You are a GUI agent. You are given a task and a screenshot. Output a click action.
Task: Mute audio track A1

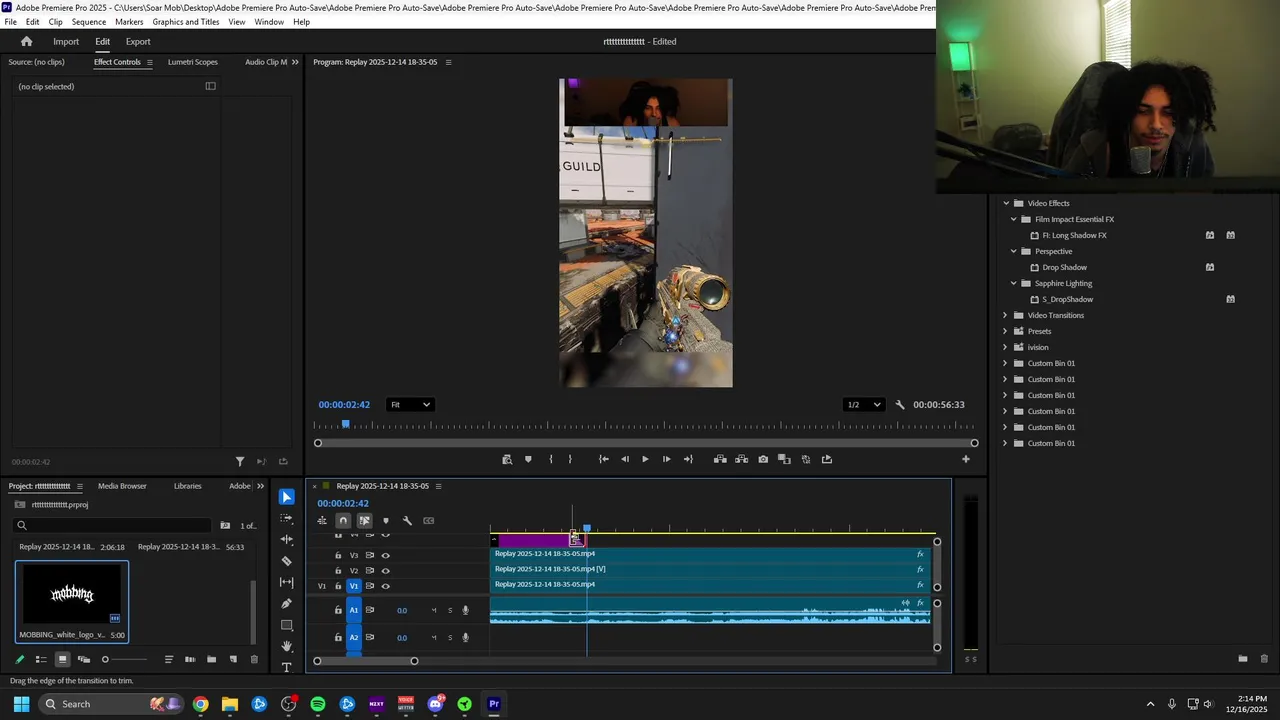coord(434,610)
